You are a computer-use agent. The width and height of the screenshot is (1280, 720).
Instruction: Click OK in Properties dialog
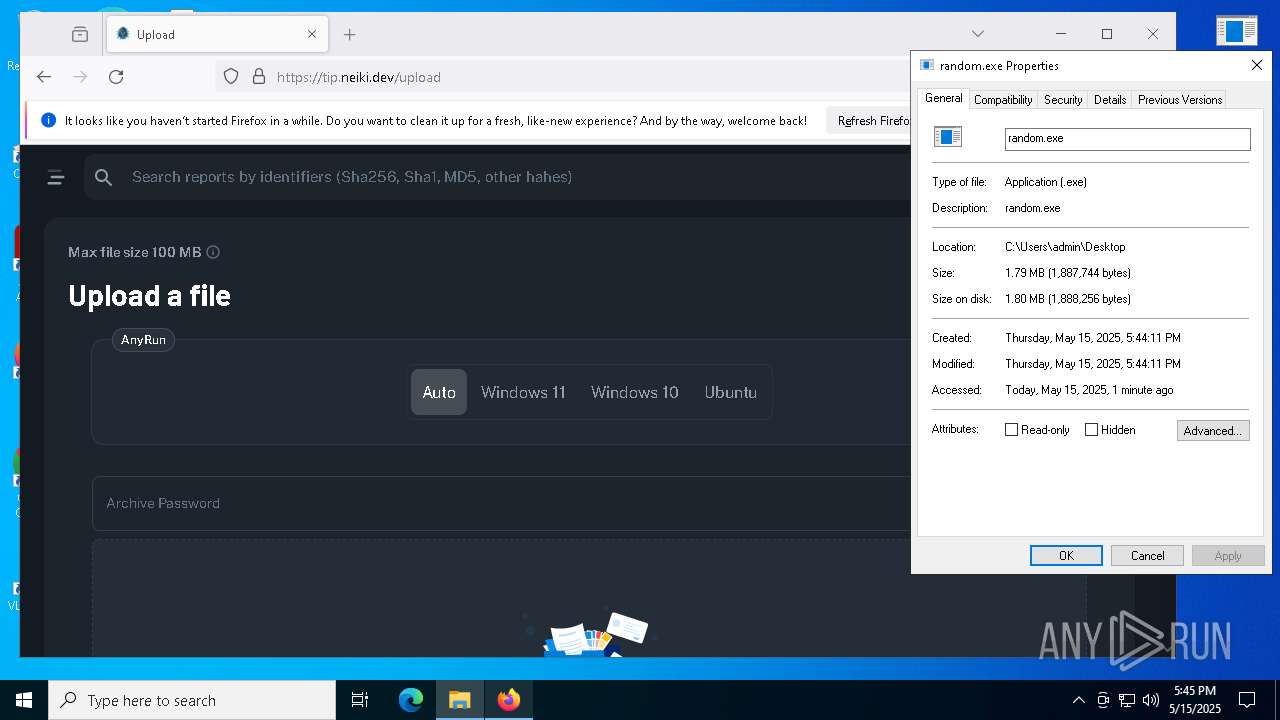click(x=1066, y=555)
